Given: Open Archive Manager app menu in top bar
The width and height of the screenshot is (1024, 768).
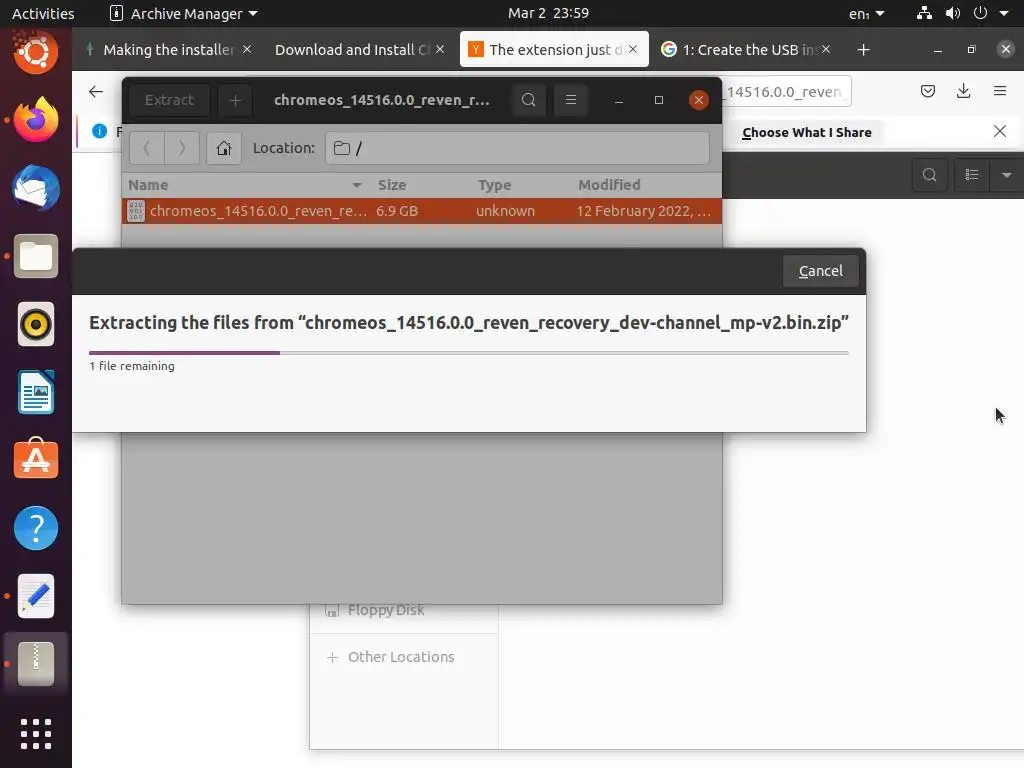Looking at the screenshot, I should [184, 13].
